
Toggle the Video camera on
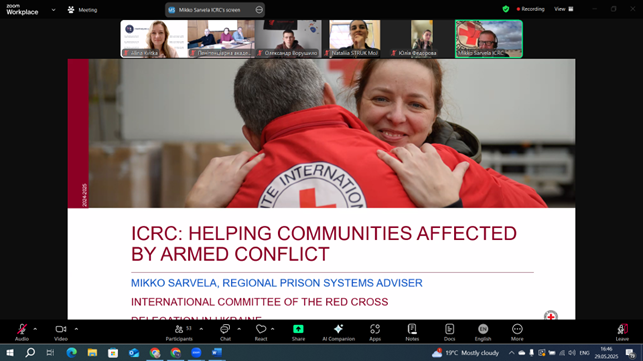[x=61, y=332]
